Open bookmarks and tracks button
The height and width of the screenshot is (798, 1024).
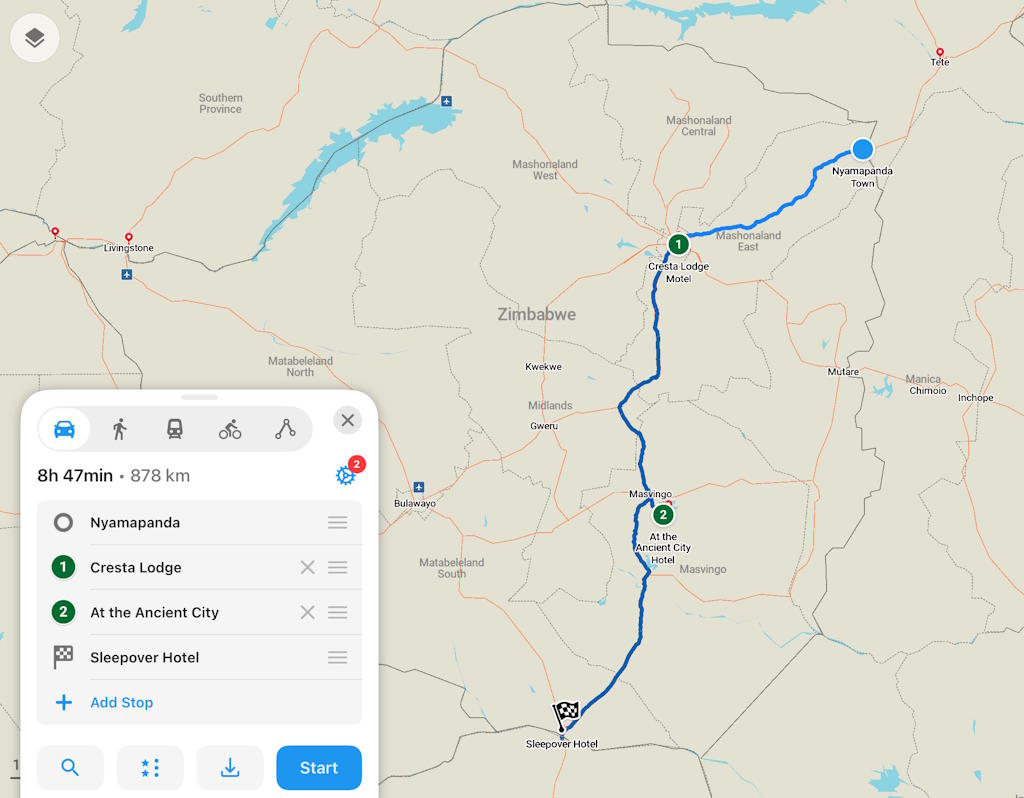(150, 768)
